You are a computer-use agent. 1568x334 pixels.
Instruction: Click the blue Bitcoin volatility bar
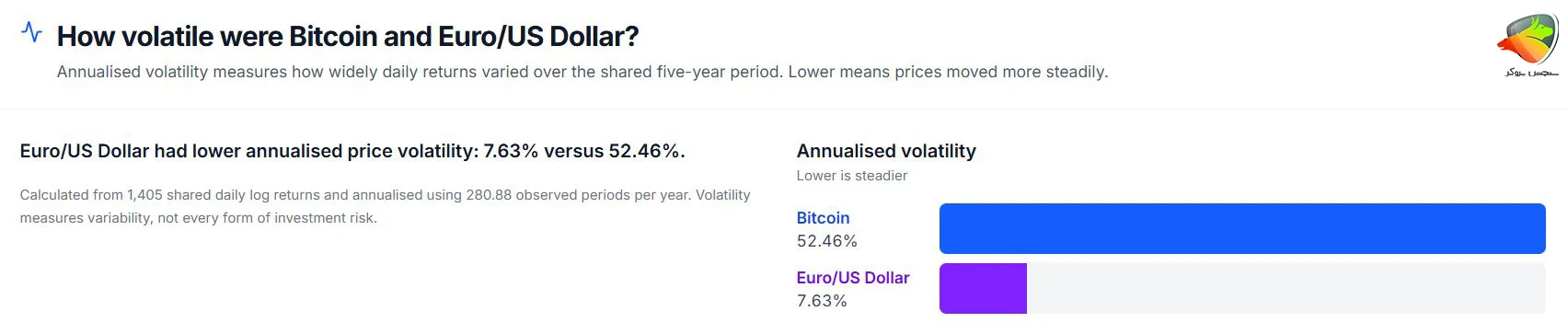(1242, 228)
